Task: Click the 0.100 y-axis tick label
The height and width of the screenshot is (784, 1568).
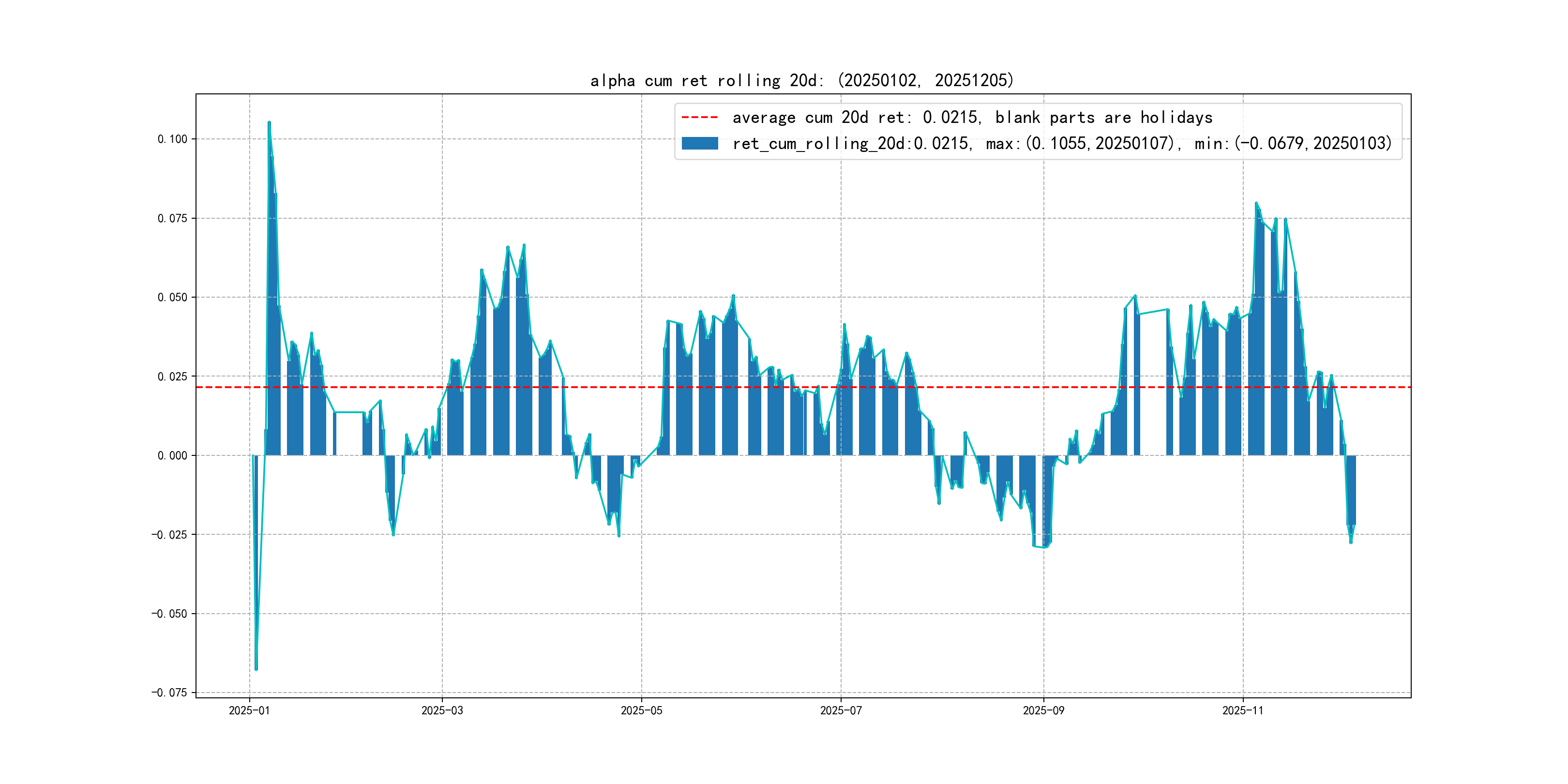Action: tap(172, 139)
